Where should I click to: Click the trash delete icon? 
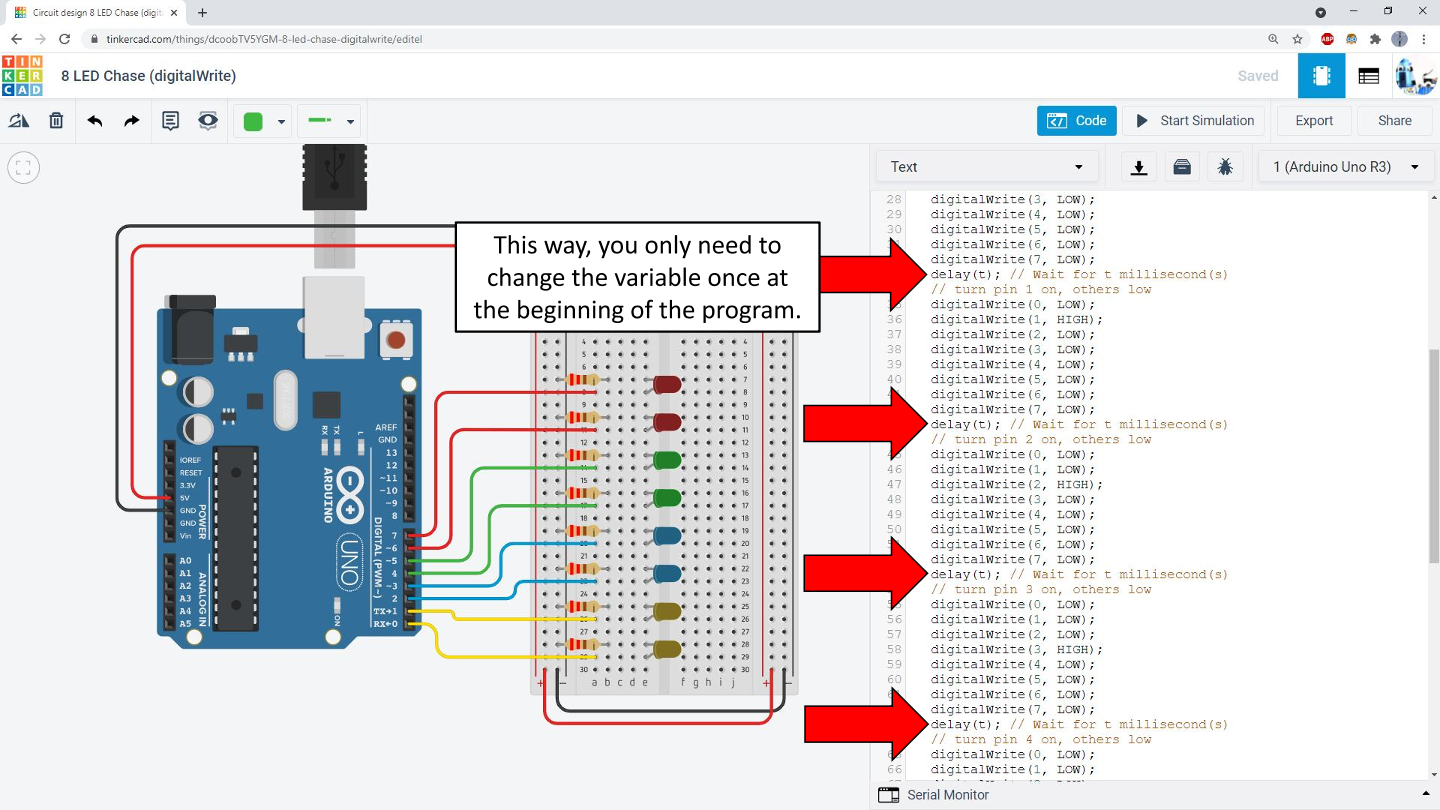56,121
